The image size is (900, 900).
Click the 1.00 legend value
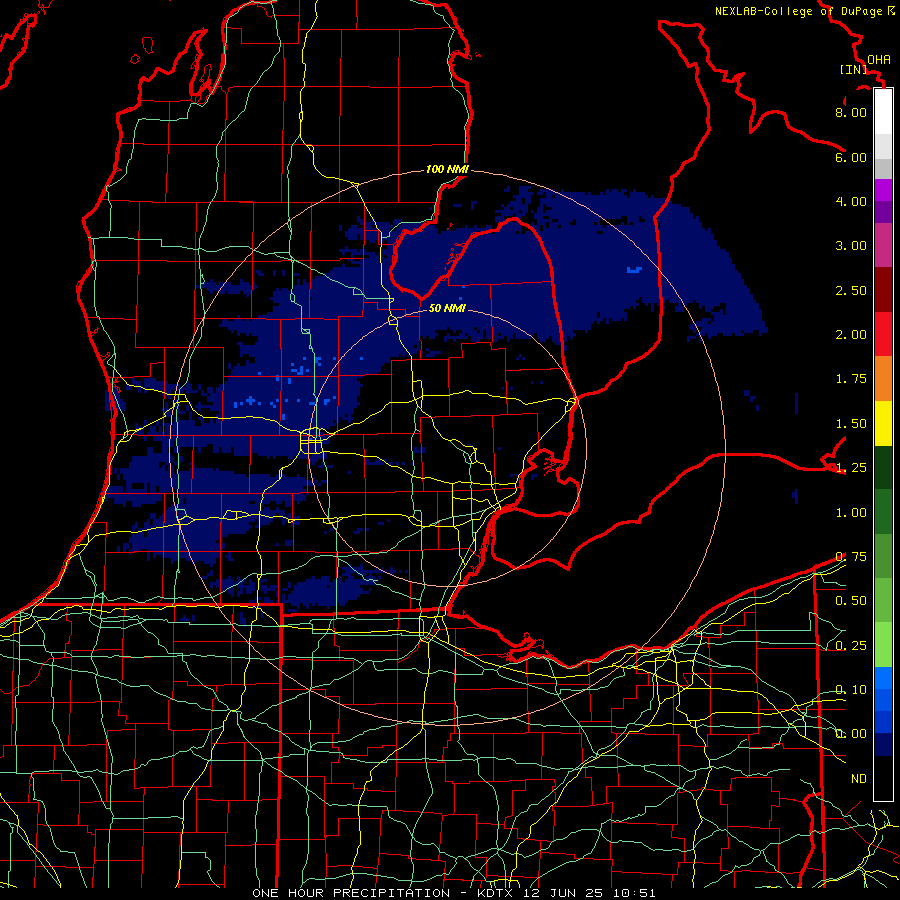pos(851,513)
